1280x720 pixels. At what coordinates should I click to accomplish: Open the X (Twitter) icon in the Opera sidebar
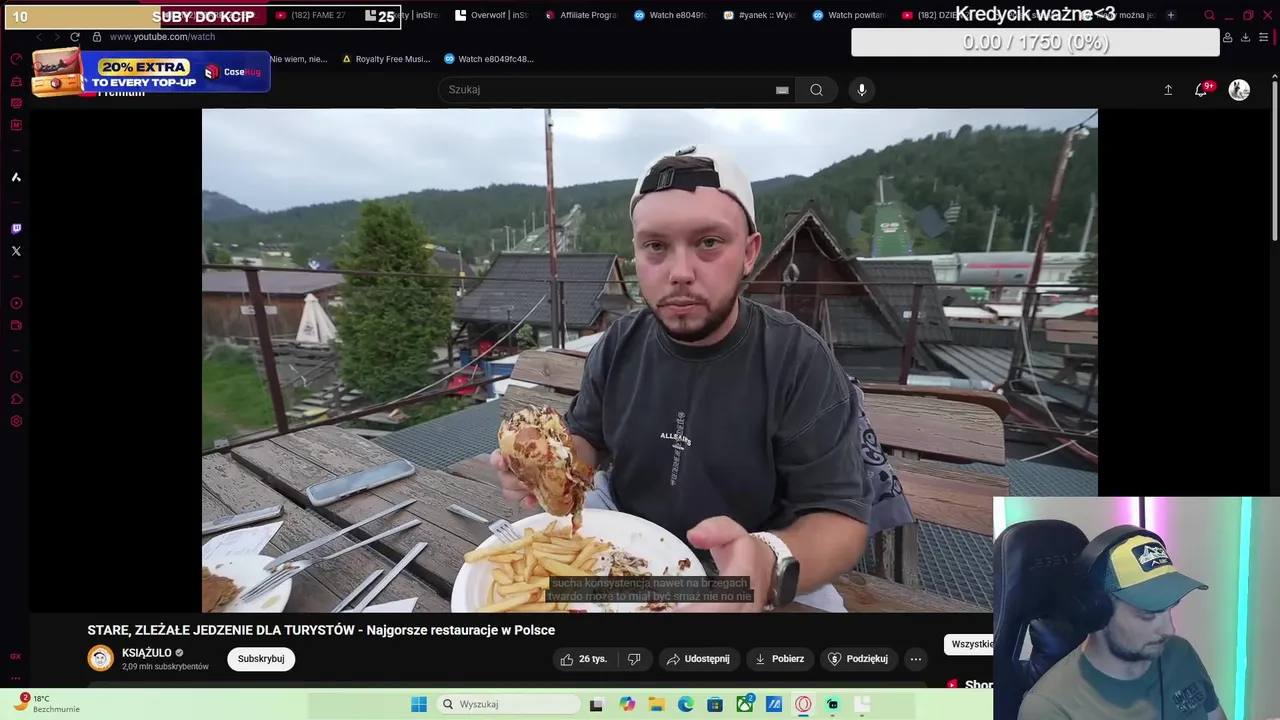point(16,251)
